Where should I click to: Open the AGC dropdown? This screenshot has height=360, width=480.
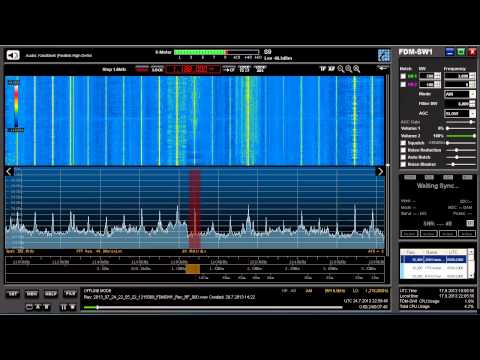(x=460, y=114)
